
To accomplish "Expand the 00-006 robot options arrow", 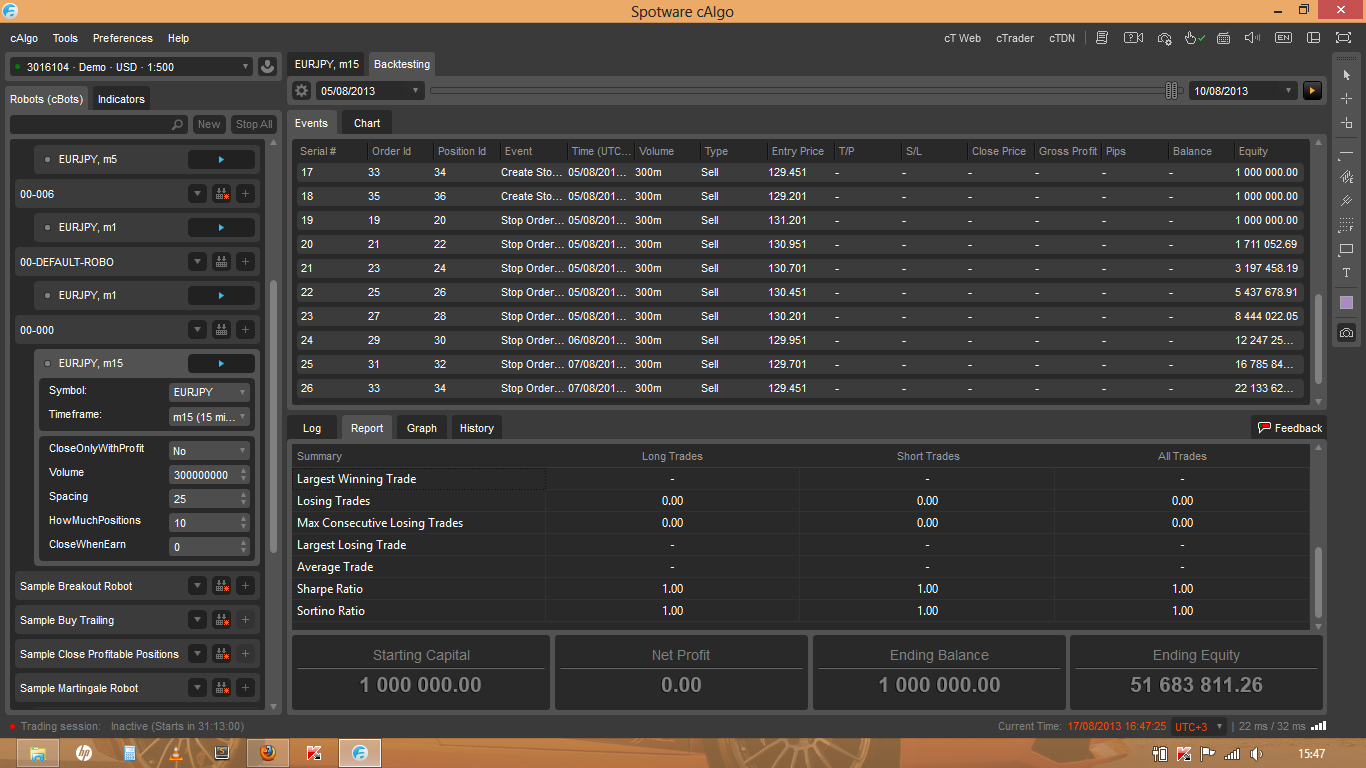I will point(198,194).
